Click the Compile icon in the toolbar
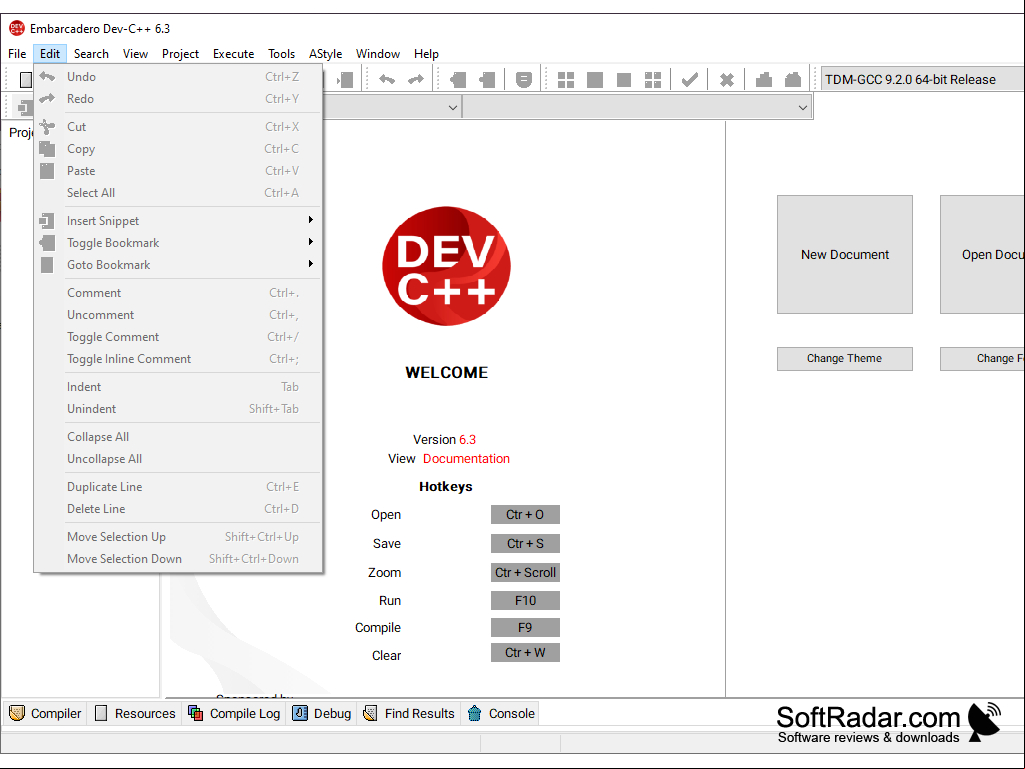Viewport: 1025px width, 769px height. [566, 80]
